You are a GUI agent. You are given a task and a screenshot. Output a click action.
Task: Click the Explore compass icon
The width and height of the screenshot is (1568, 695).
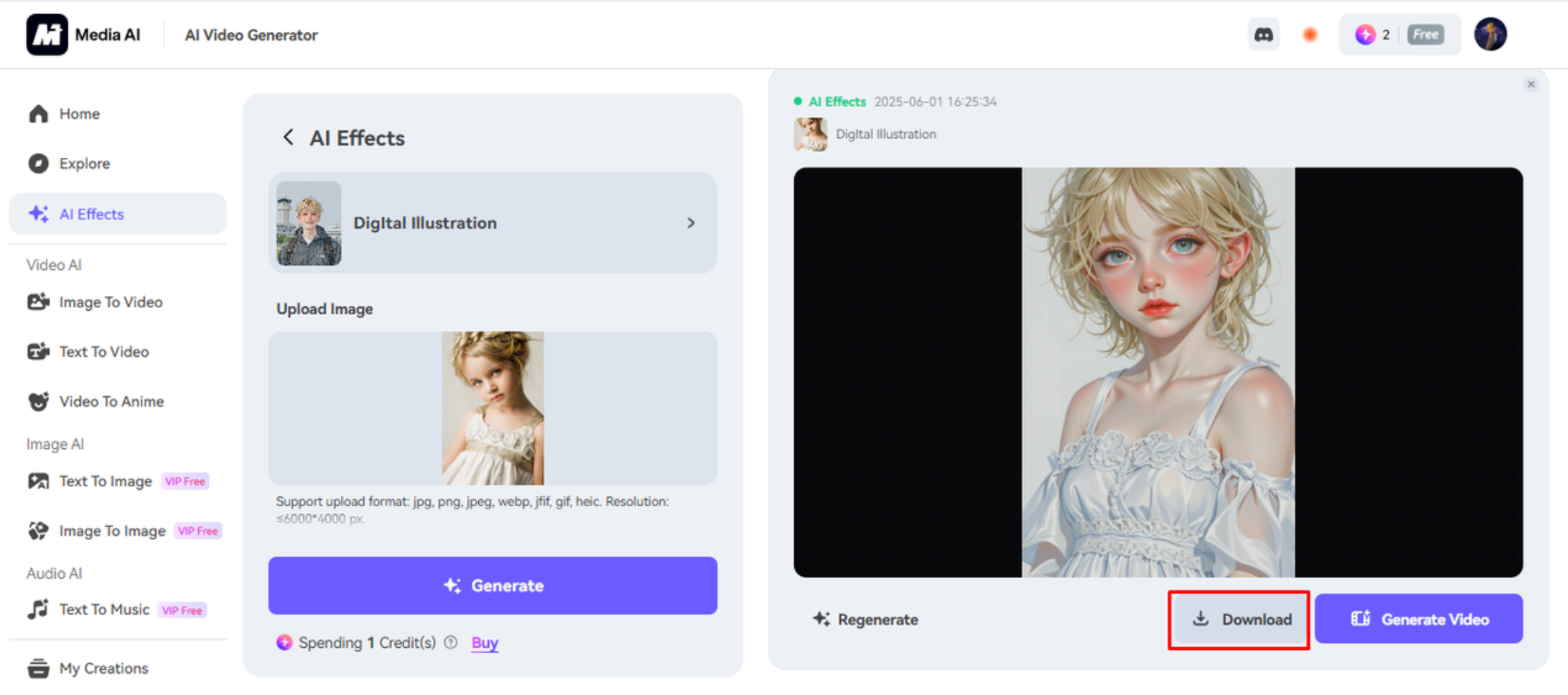point(39,164)
